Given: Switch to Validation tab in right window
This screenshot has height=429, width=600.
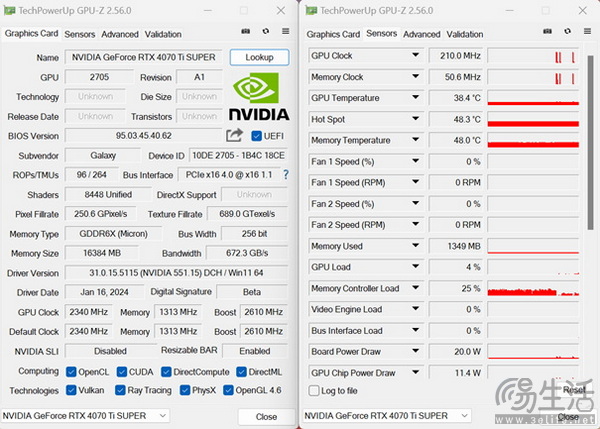Looking at the screenshot, I should pyautogui.click(x=465, y=34).
